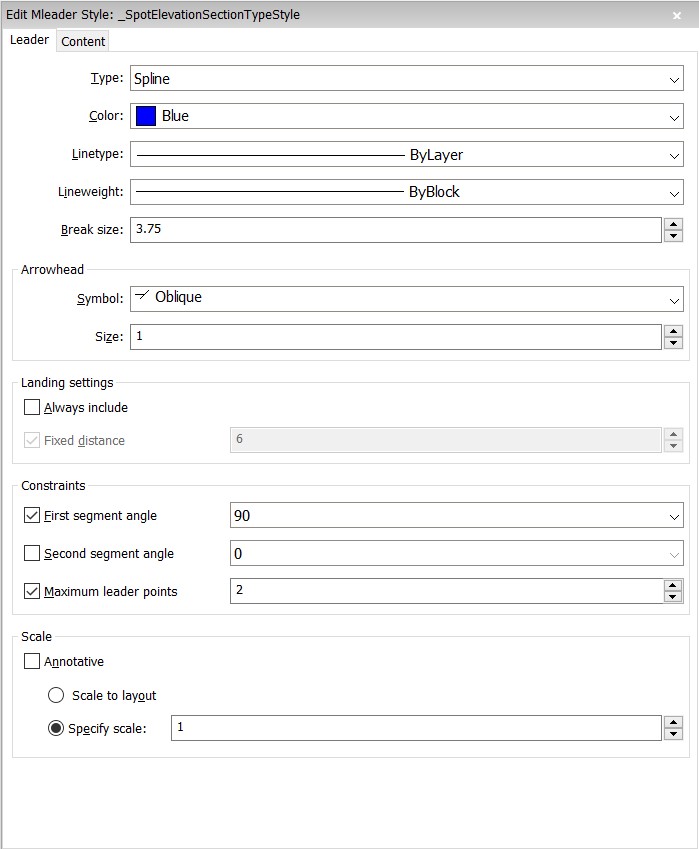Decrease Maximum leader points spinner
The image size is (699, 849).
pos(673,597)
